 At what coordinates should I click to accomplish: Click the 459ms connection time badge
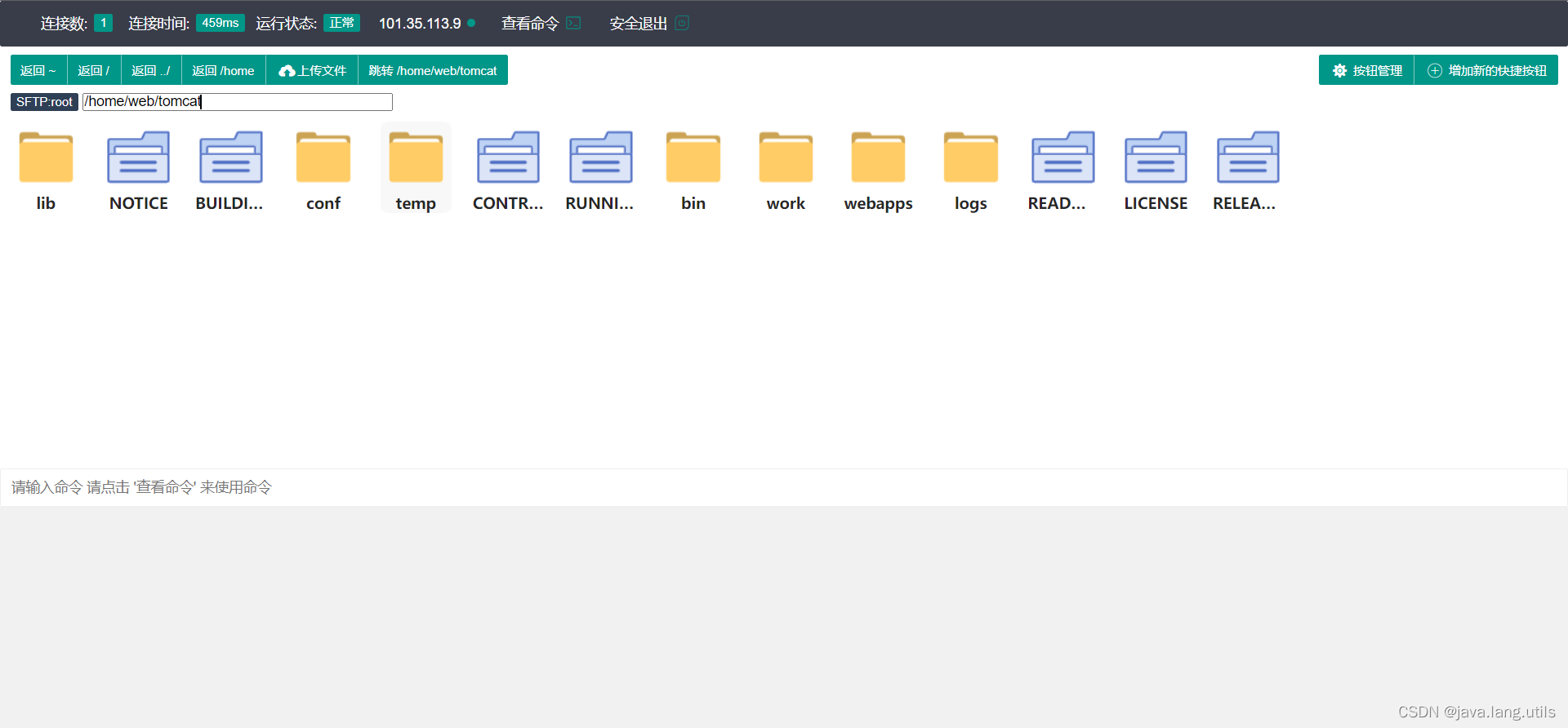[220, 23]
